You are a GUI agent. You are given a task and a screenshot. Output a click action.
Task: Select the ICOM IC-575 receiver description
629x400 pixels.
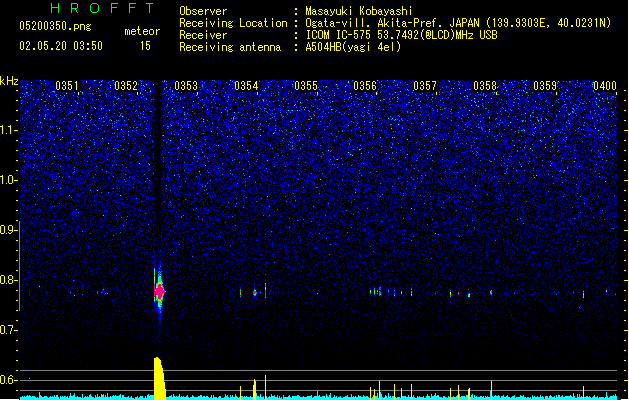pyautogui.click(x=401, y=35)
